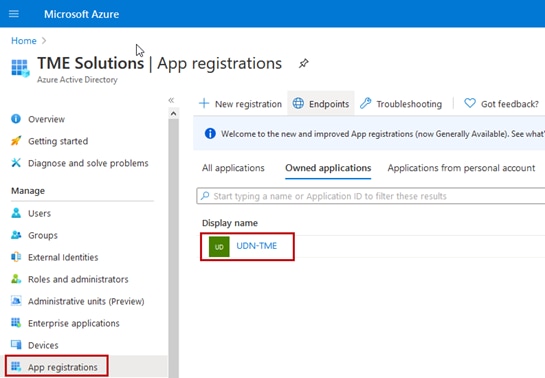
Task: Click the Display name column header
Action: pyautogui.click(x=230, y=223)
